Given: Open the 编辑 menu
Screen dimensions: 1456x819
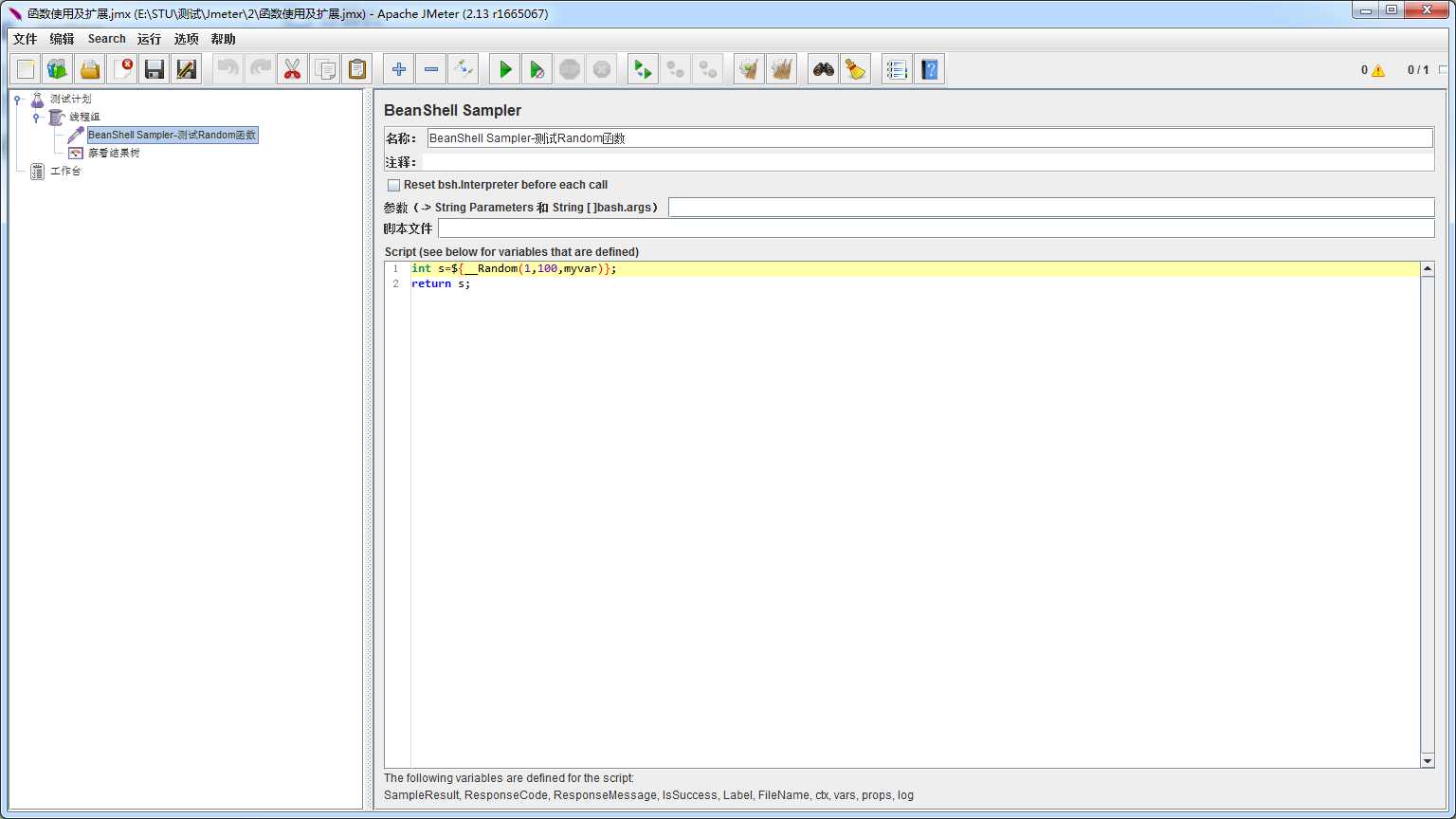Looking at the screenshot, I should (62, 39).
